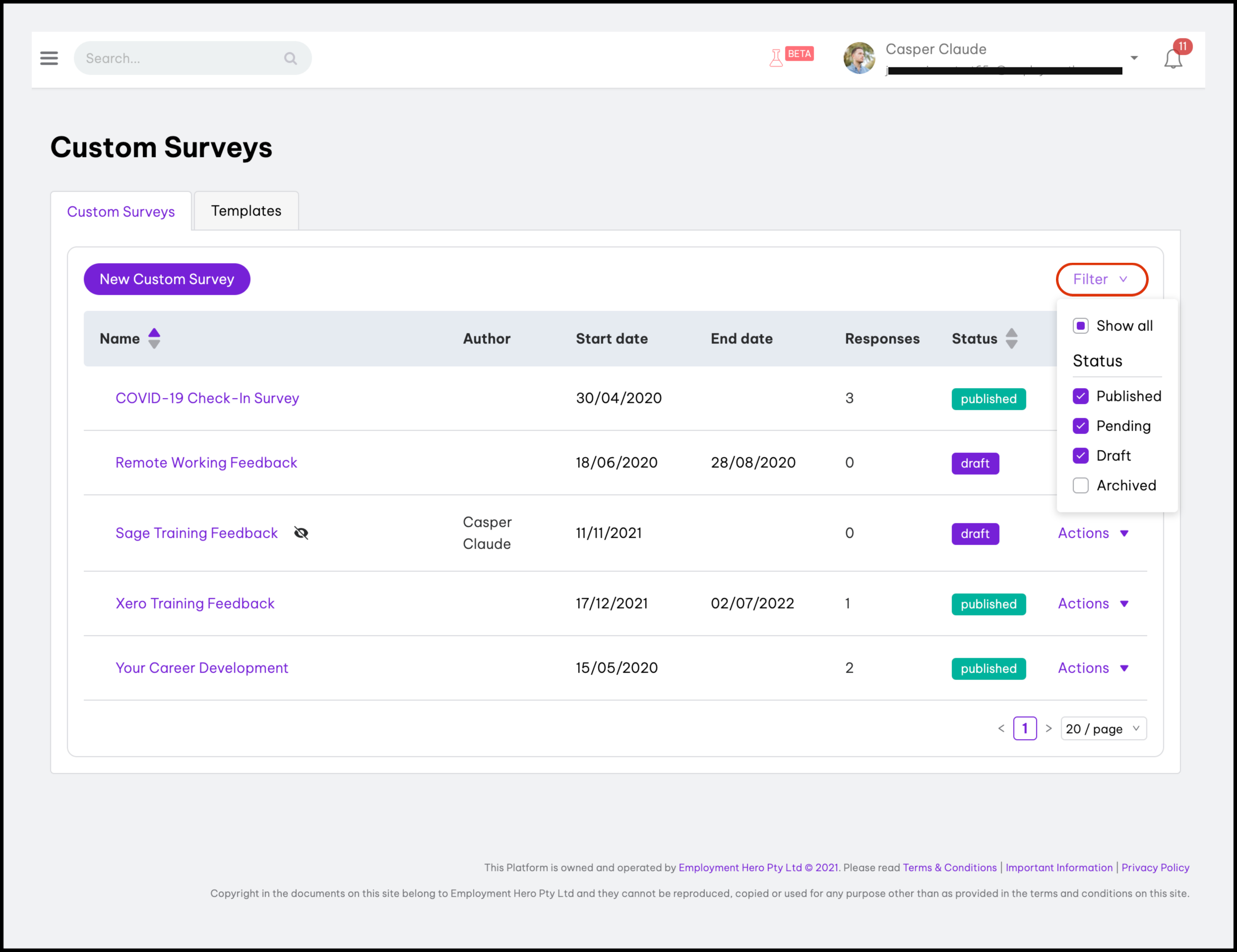The width and height of the screenshot is (1237, 952).
Task: Go to next page arrow
Action: (x=1049, y=729)
